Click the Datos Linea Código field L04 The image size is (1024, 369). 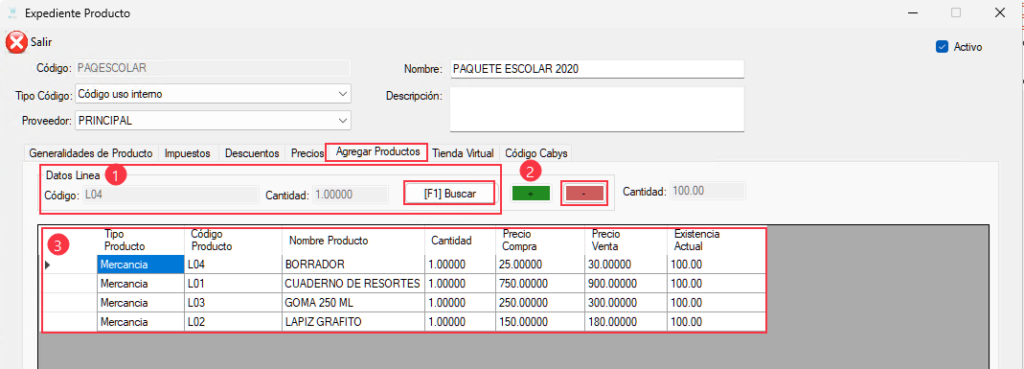tap(170, 195)
